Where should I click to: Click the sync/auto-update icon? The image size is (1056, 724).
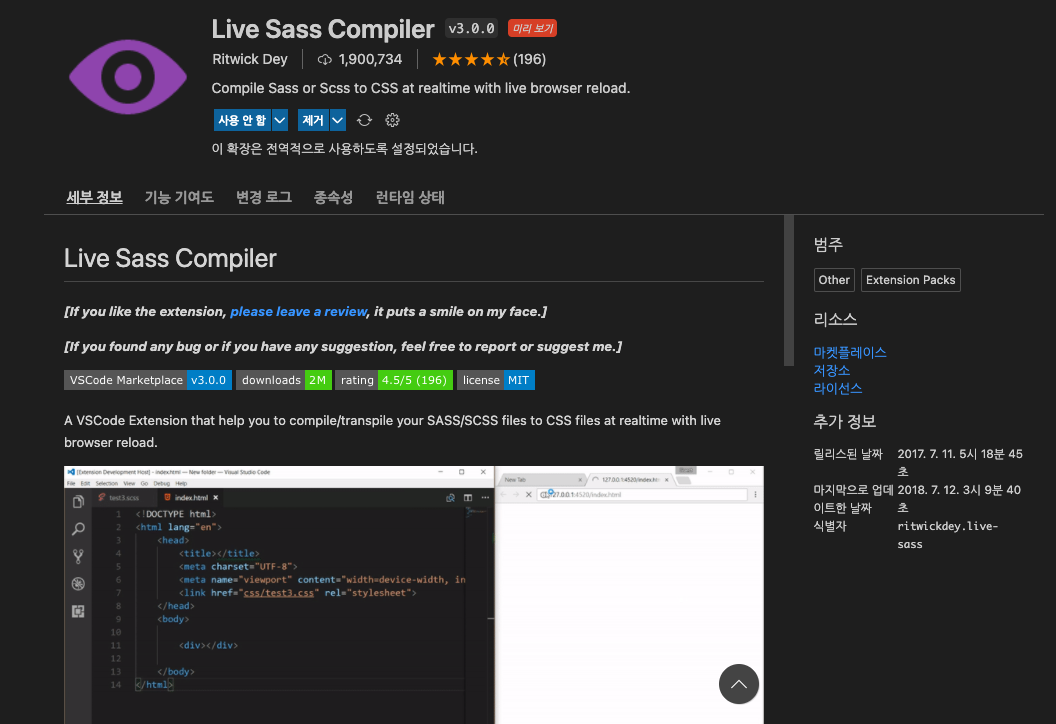point(364,120)
